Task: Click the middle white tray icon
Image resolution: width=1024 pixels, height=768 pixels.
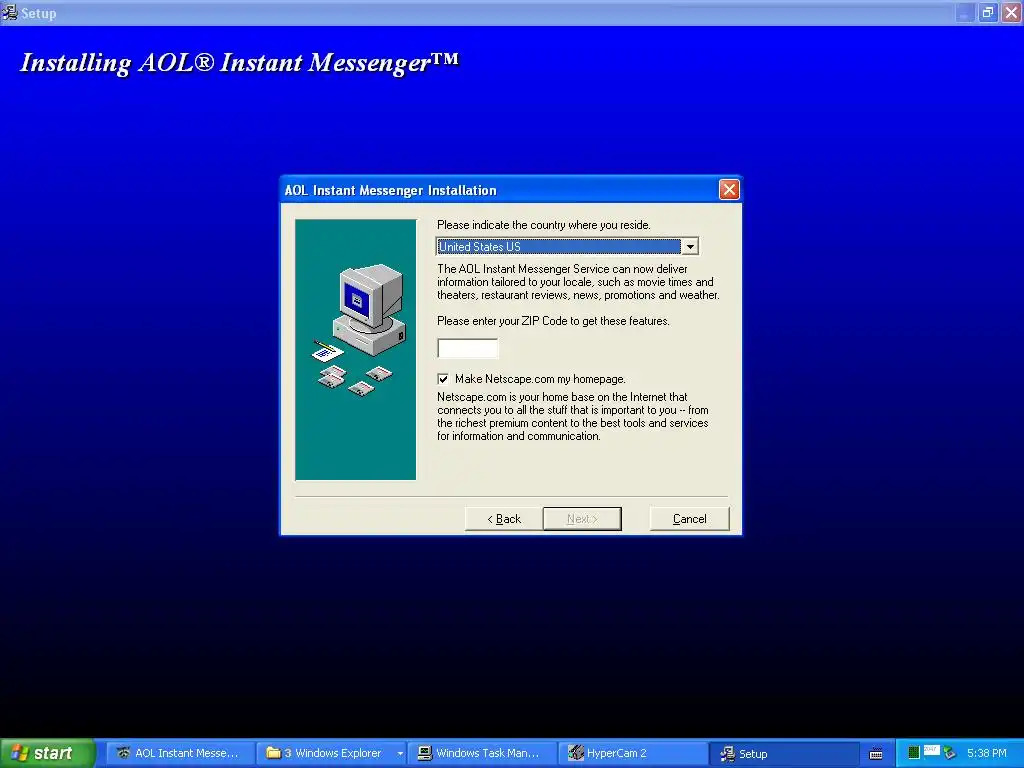Action: (x=931, y=751)
